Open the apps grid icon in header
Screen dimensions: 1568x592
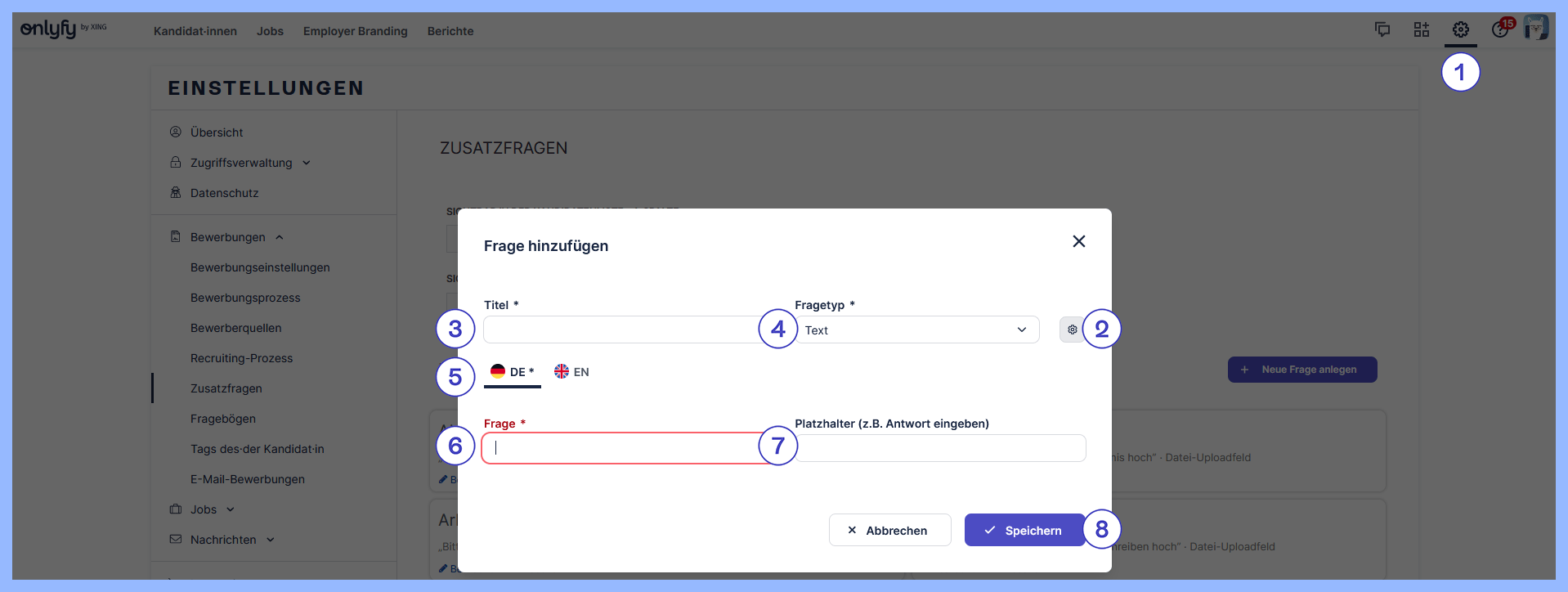pyautogui.click(x=1422, y=30)
